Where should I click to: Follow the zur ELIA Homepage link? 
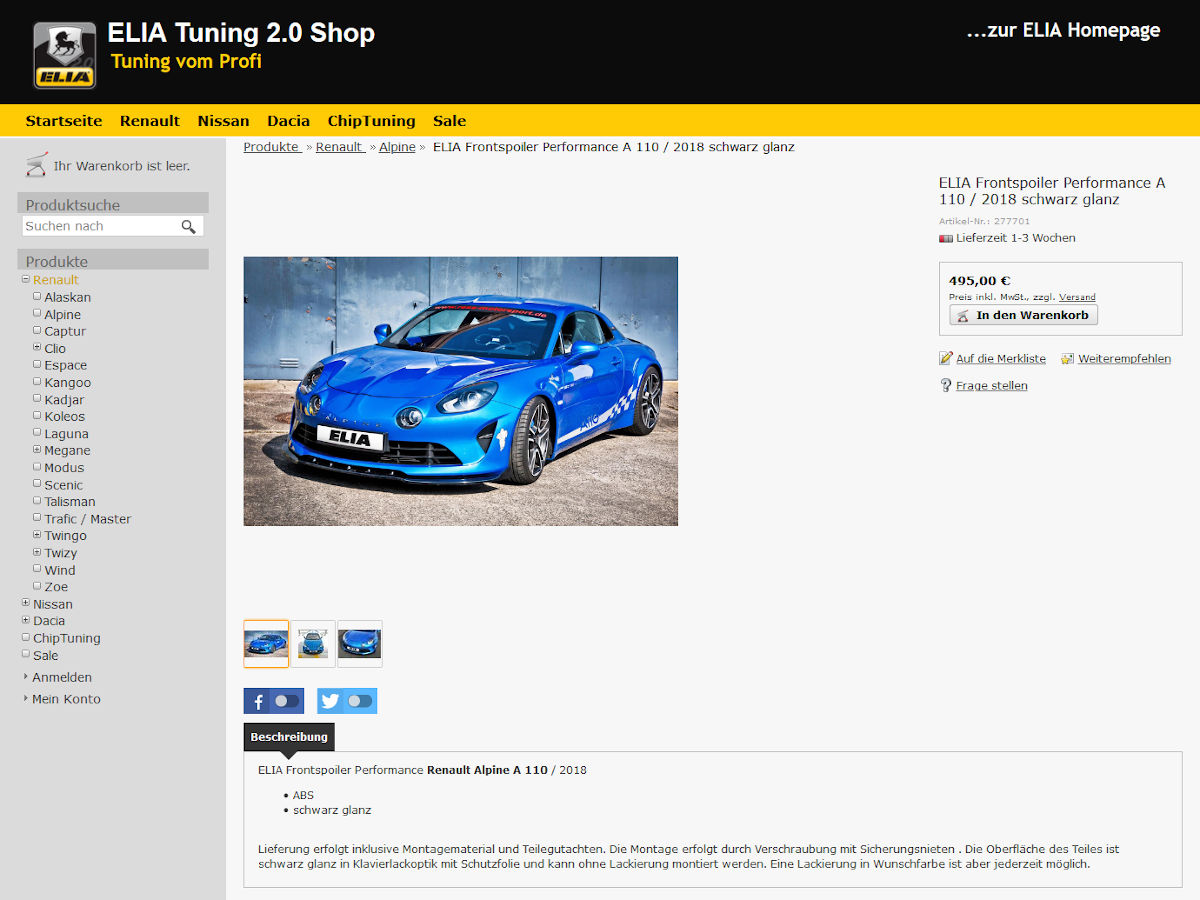(1063, 31)
